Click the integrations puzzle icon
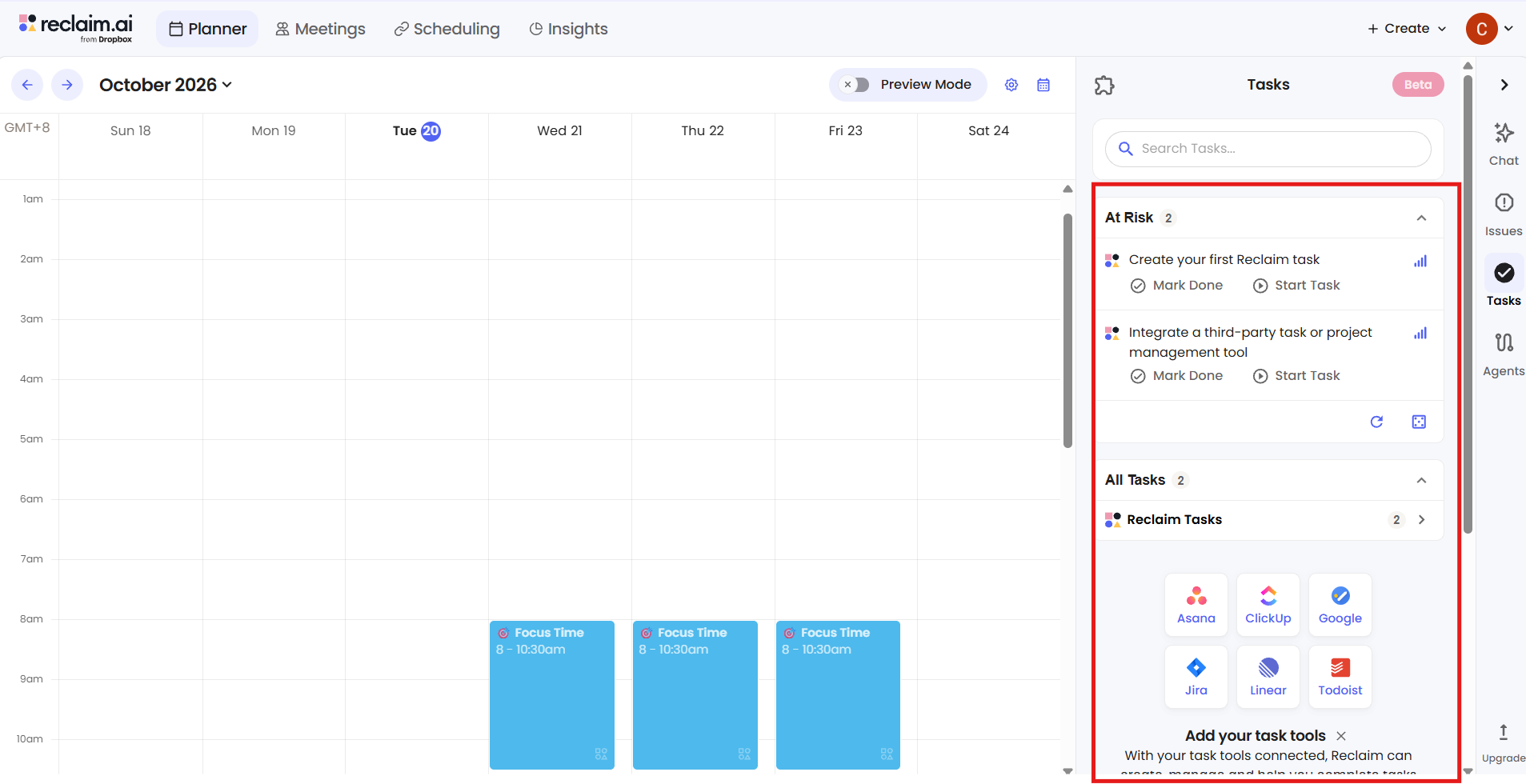The height and width of the screenshot is (784, 1526). [1104, 85]
